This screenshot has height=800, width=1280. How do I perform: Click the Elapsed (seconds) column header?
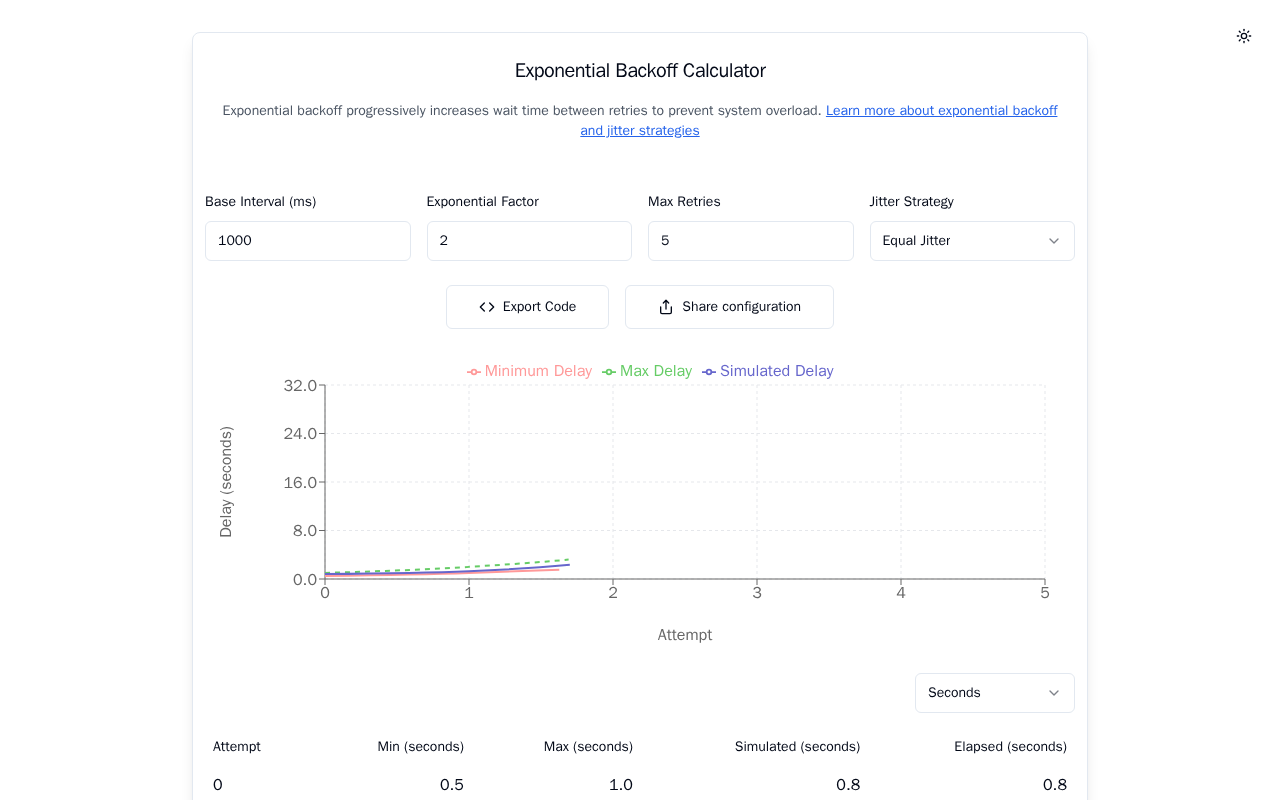tap(1010, 747)
